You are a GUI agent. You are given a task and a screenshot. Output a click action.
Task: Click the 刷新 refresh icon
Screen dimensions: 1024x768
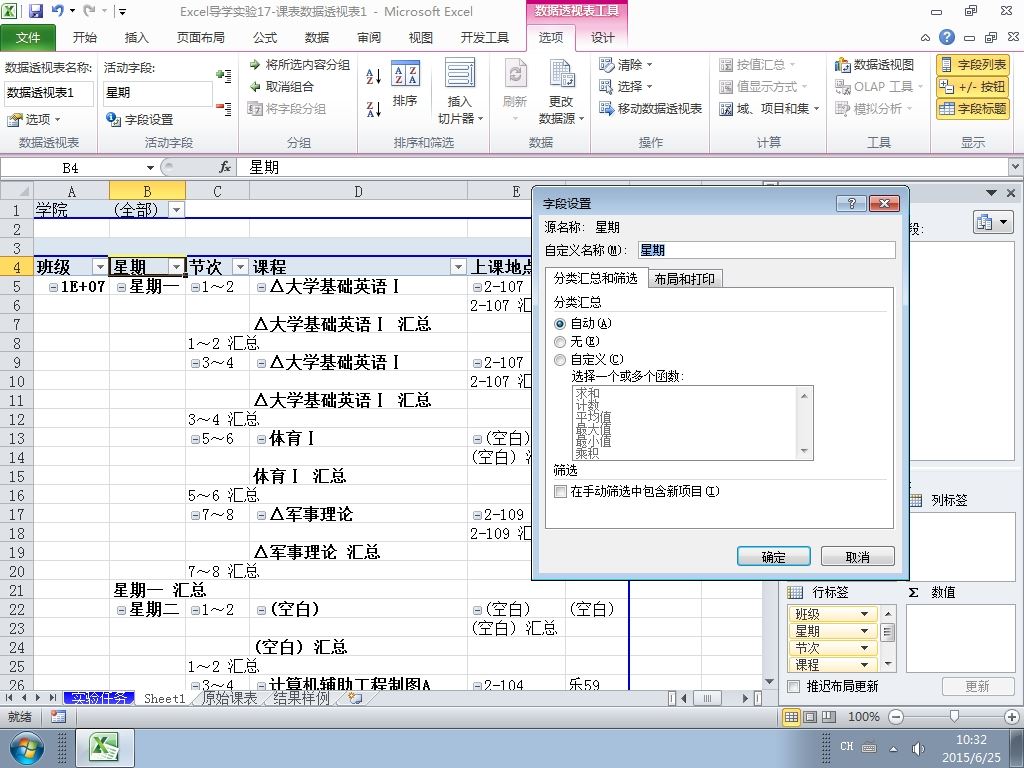[515, 91]
